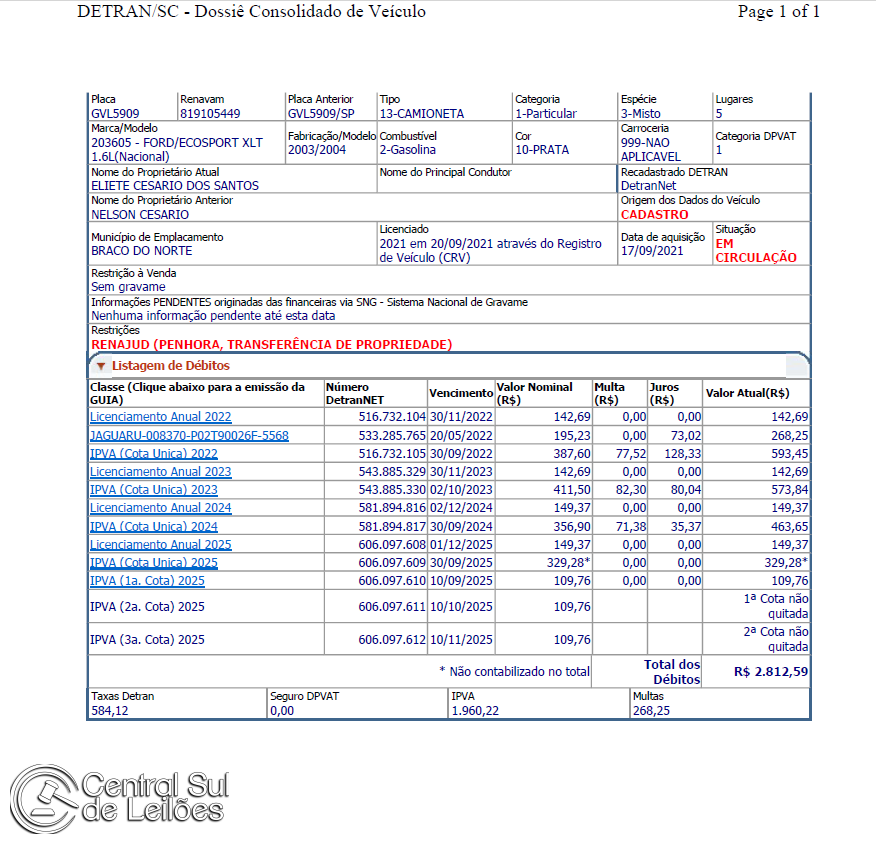Select total debts R$ 2.812,59

771,671
